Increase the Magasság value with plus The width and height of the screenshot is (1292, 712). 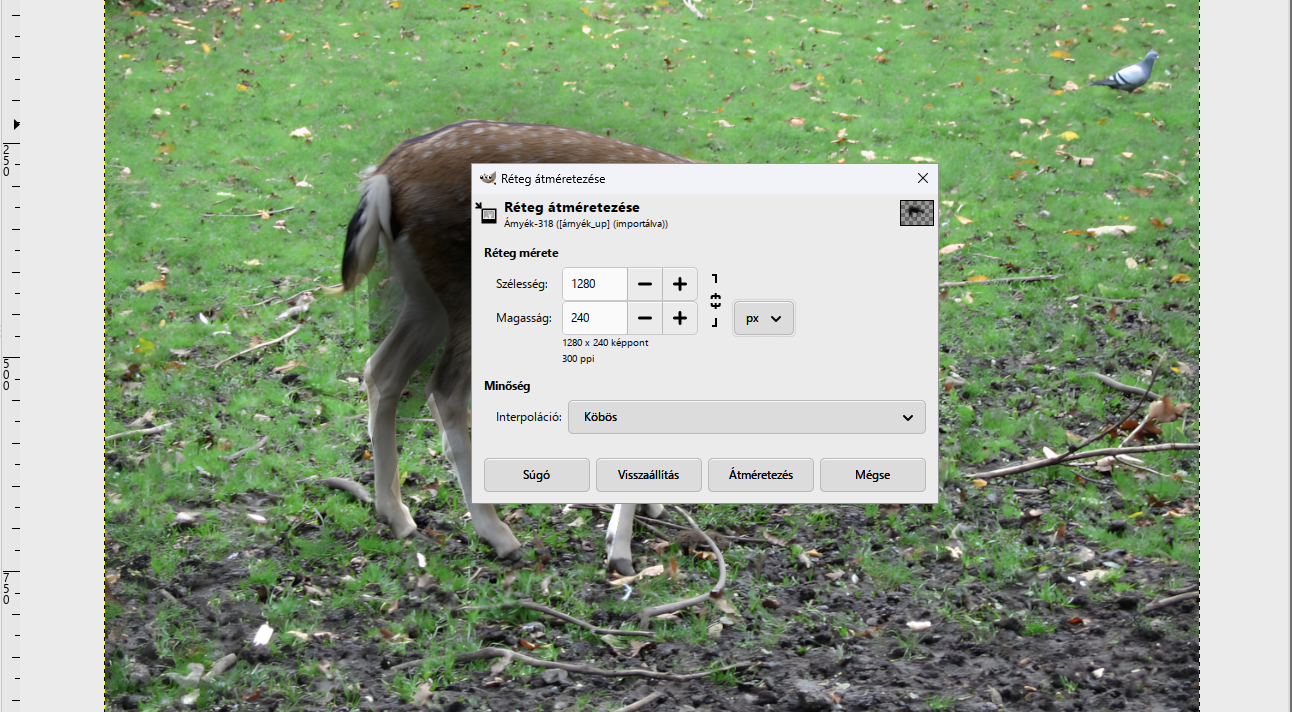click(x=680, y=318)
